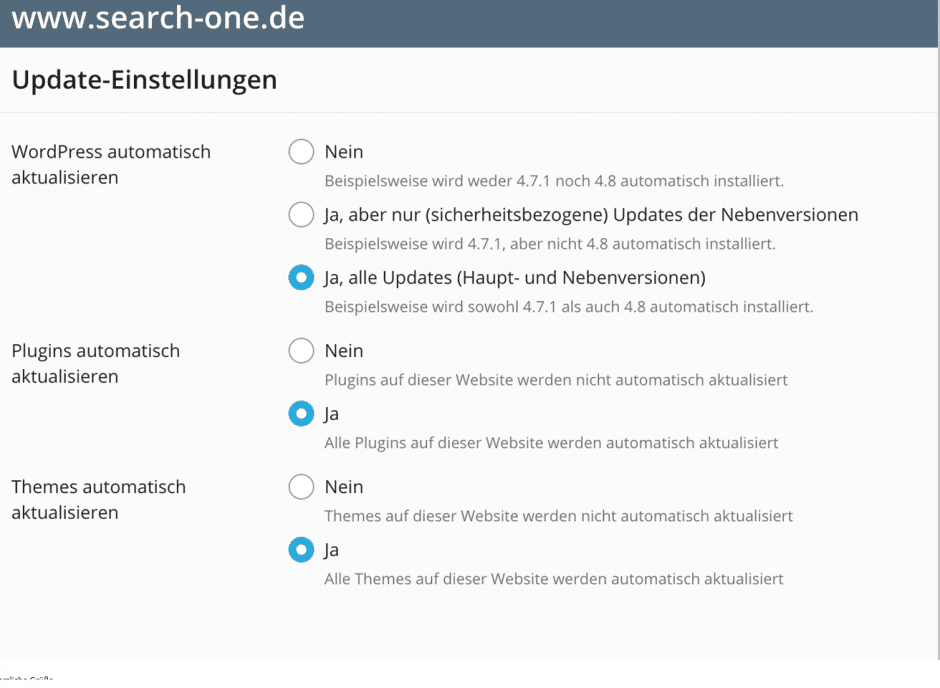Click hint text "sowohl 4.7.1 als auch 4.8"
Viewport: 940px width, 688px height.
pos(568,307)
